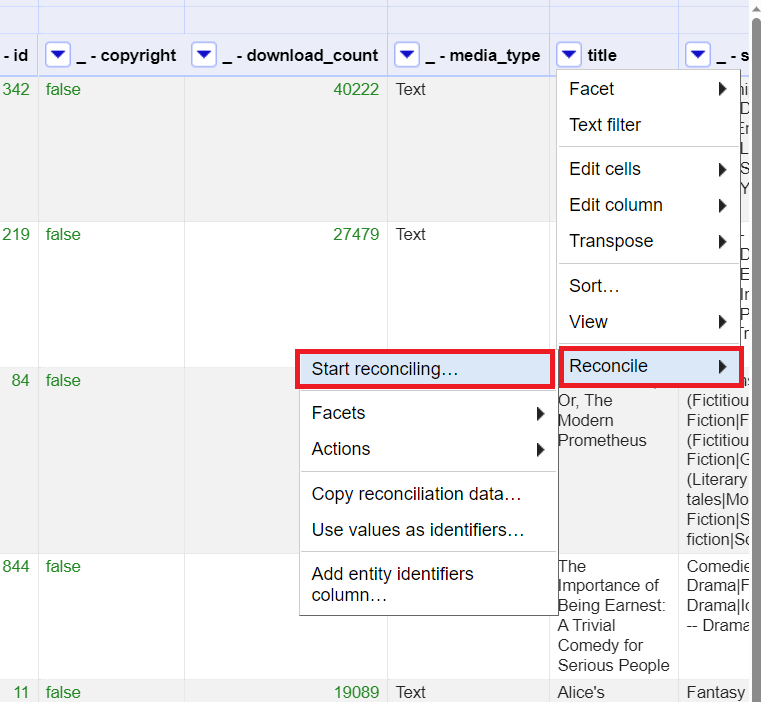Click the vertical scrollbar up arrow
This screenshot has width=761, height=702.
[x=756, y=11]
